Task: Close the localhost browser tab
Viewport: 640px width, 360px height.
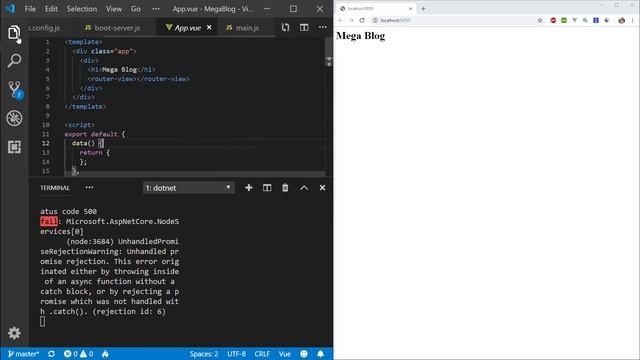Action: 410,9
